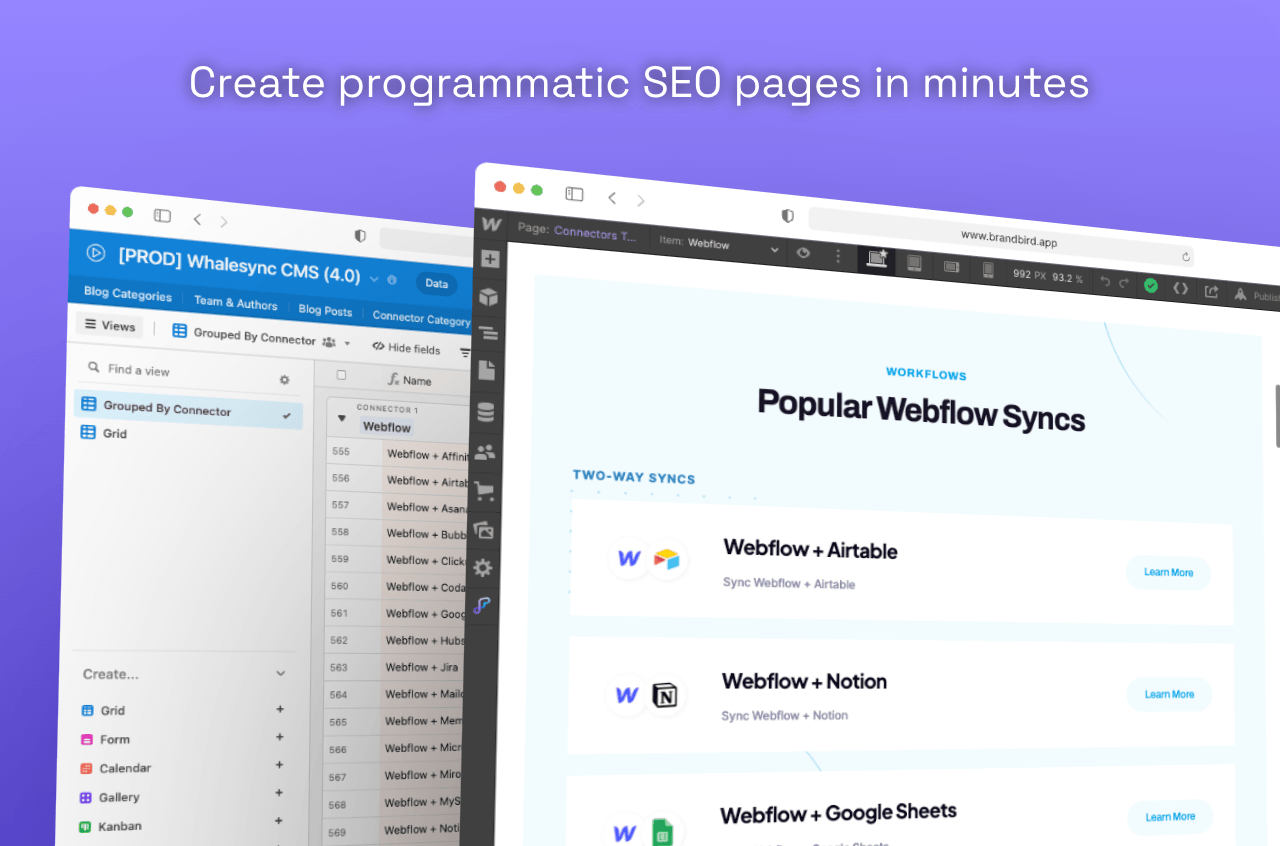The height and width of the screenshot is (846, 1280).
Task: Click Learn More for Webflow + Airtable
Action: 1168,572
